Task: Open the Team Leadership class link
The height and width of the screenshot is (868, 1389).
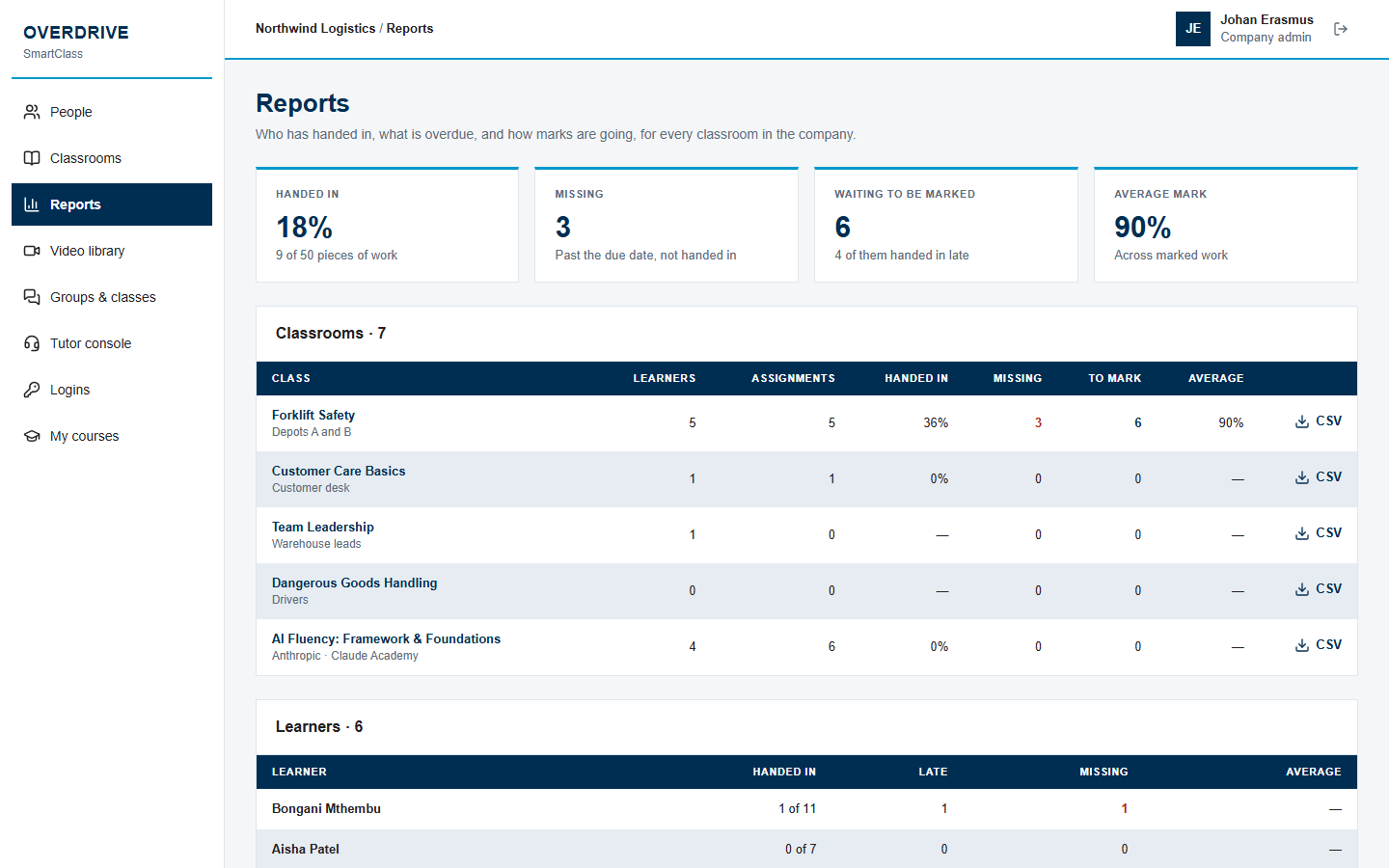Action: pos(323,527)
